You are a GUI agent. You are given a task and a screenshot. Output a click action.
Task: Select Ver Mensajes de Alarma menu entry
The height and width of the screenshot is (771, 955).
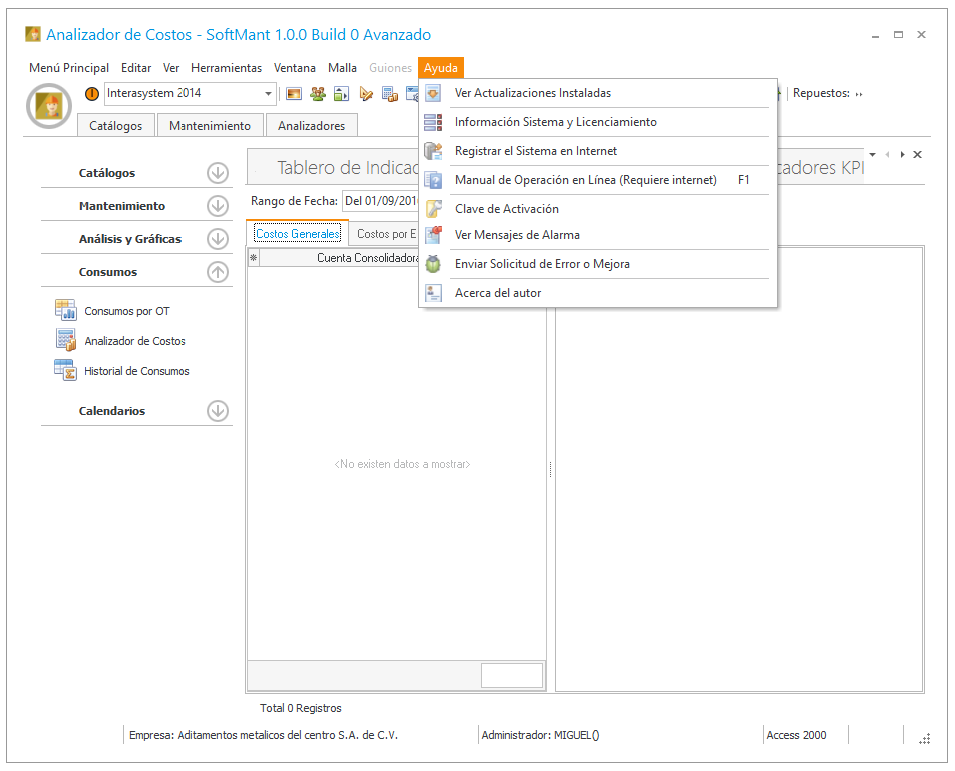click(516, 235)
